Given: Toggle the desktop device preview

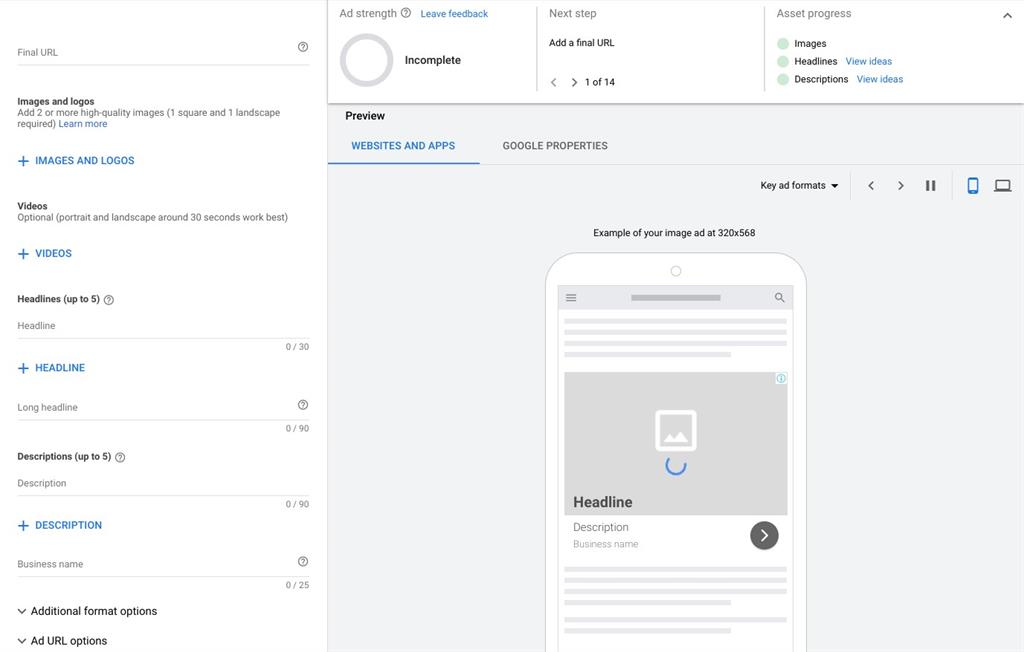Looking at the screenshot, I should [x=1002, y=185].
